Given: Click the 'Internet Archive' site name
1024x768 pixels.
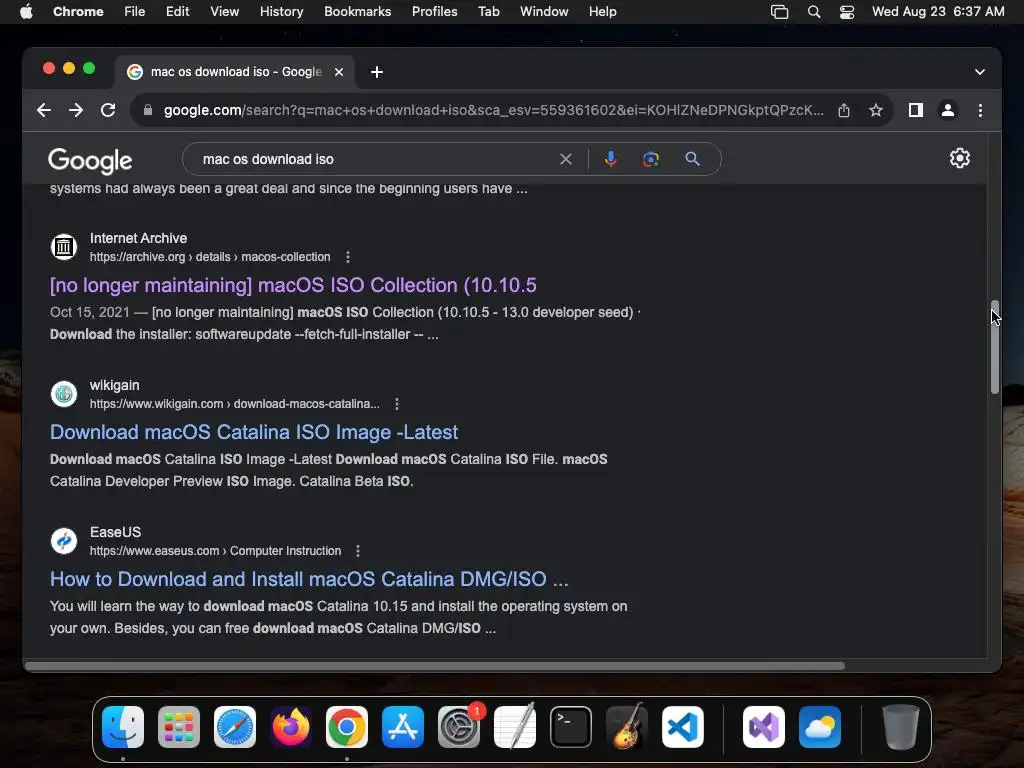Looking at the screenshot, I should point(138,238).
